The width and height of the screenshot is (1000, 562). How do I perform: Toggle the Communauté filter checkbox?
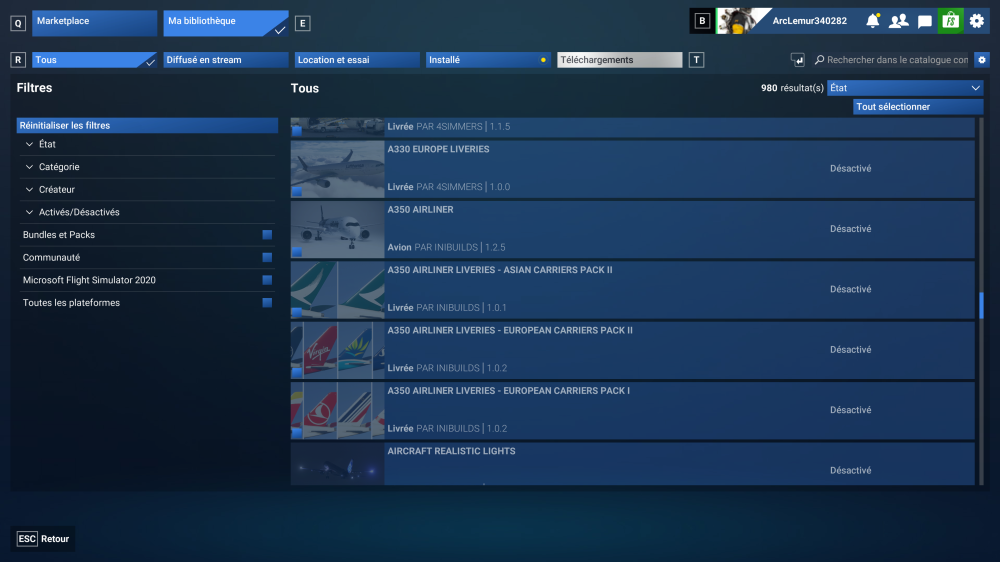[267, 258]
